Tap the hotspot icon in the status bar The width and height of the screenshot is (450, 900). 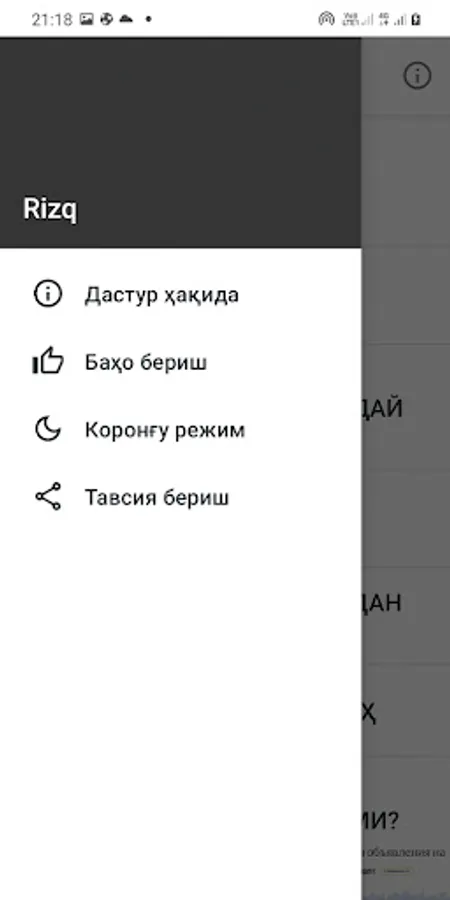pyautogui.click(x=327, y=20)
